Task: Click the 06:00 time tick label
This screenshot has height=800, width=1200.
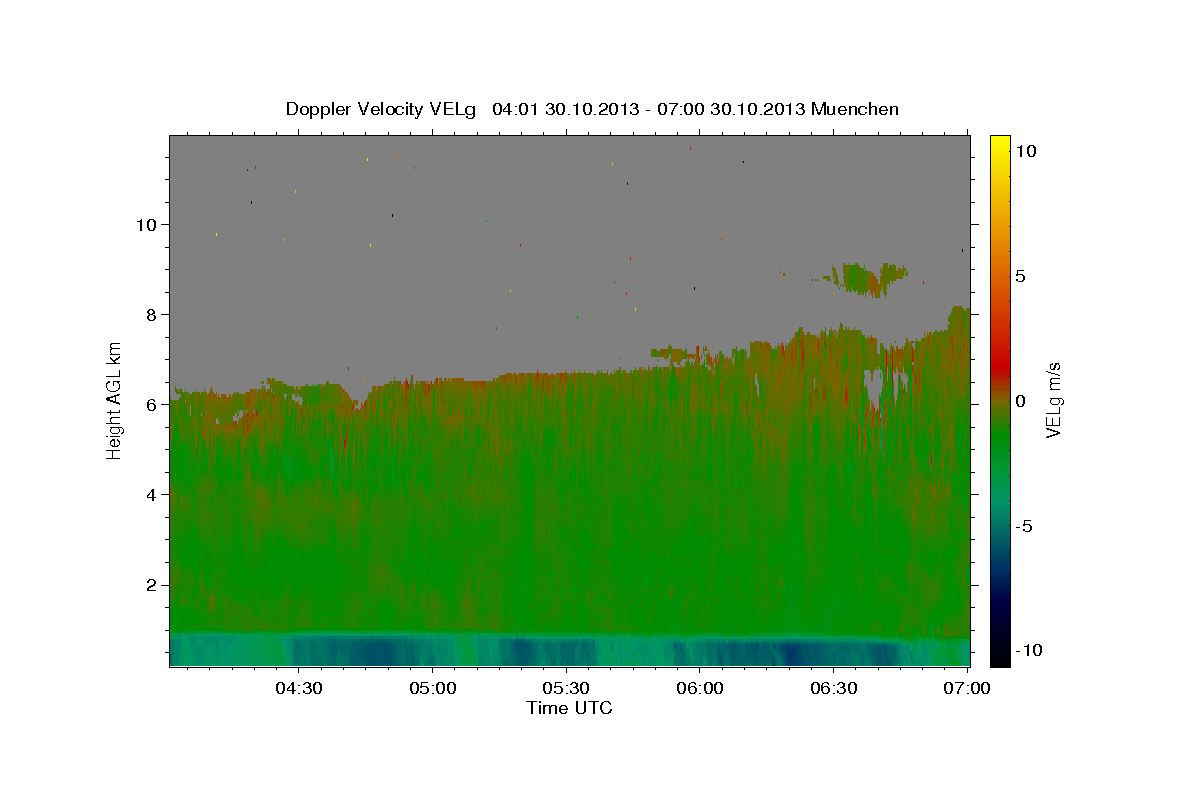Action: coord(700,688)
